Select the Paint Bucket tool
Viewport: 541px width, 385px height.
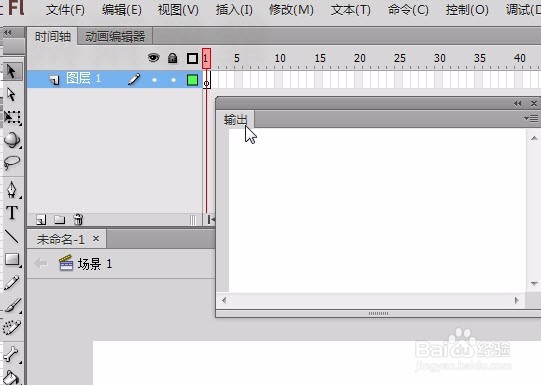11,377
